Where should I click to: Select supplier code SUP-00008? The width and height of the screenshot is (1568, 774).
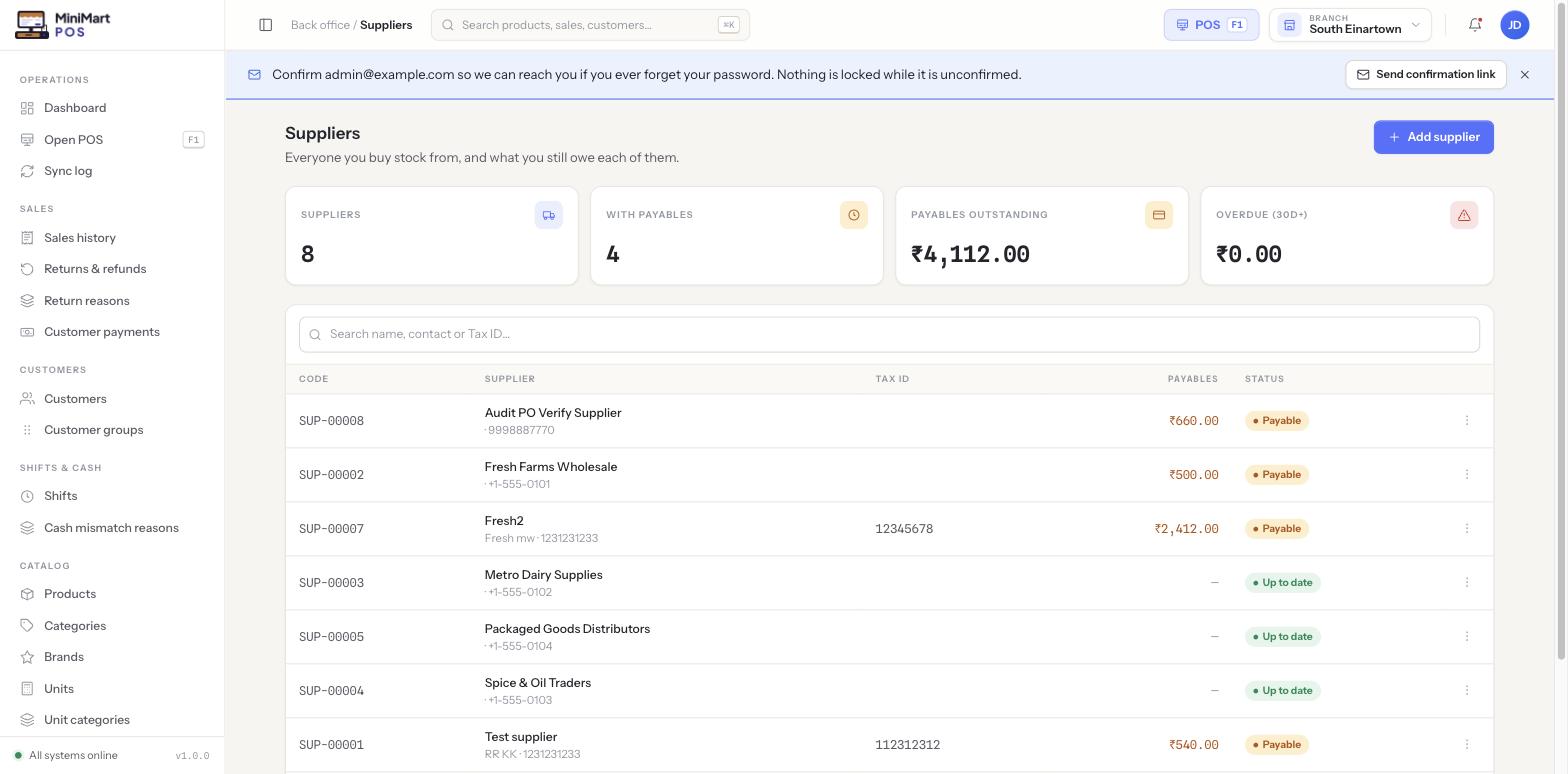[x=331, y=421]
